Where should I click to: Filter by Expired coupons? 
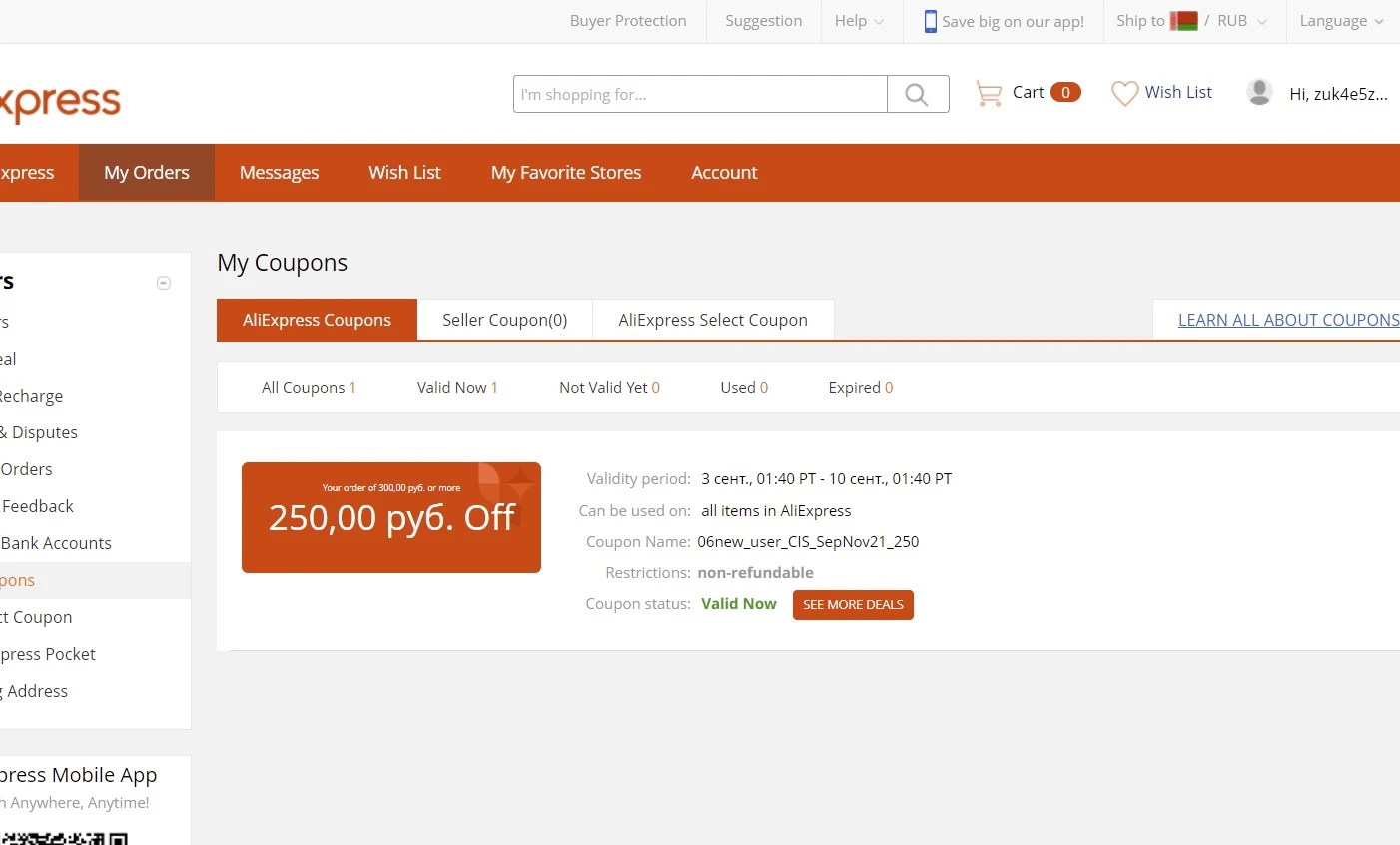[x=861, y=388]
